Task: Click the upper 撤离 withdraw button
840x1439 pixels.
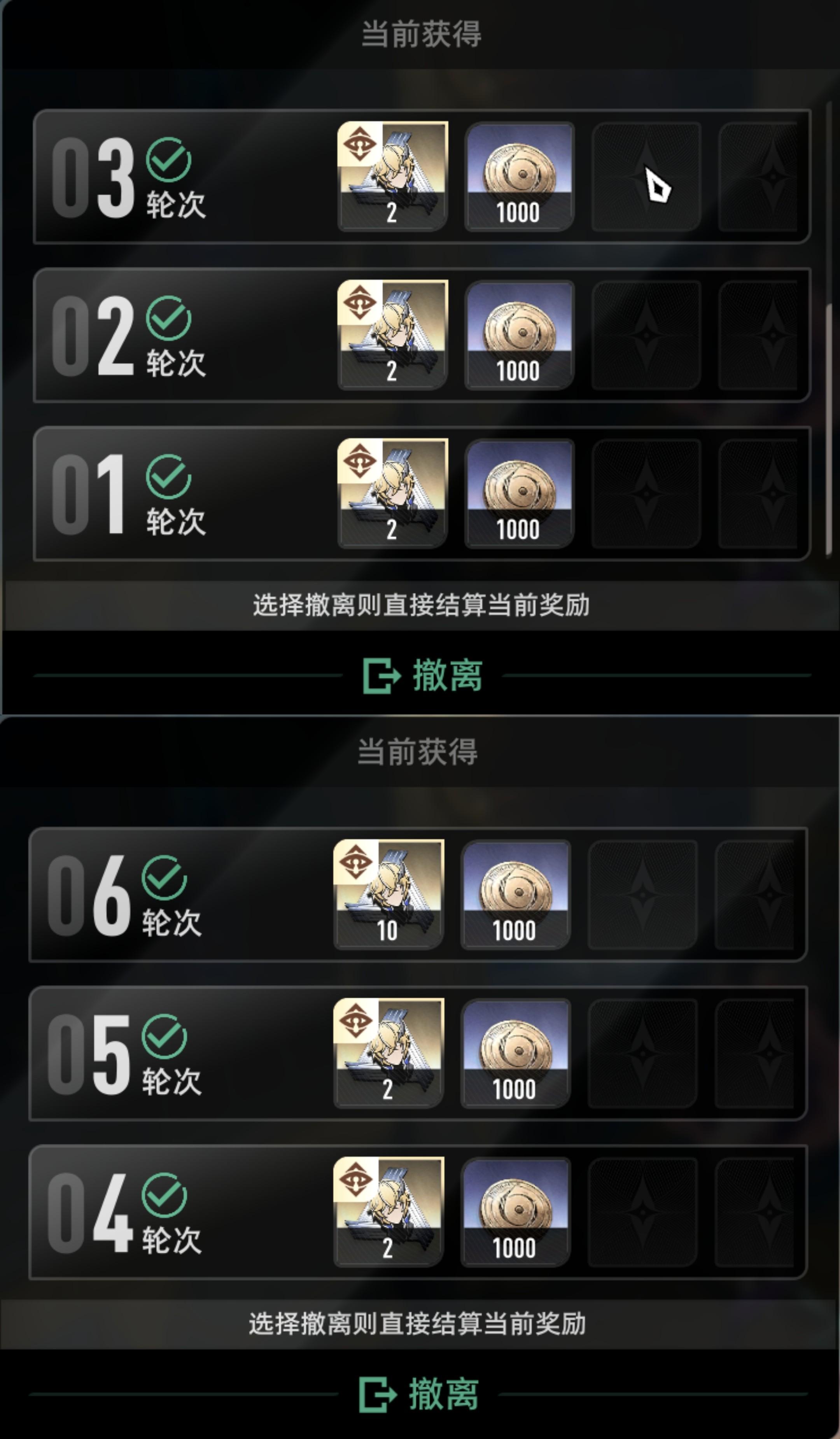Action: point(423,676)
